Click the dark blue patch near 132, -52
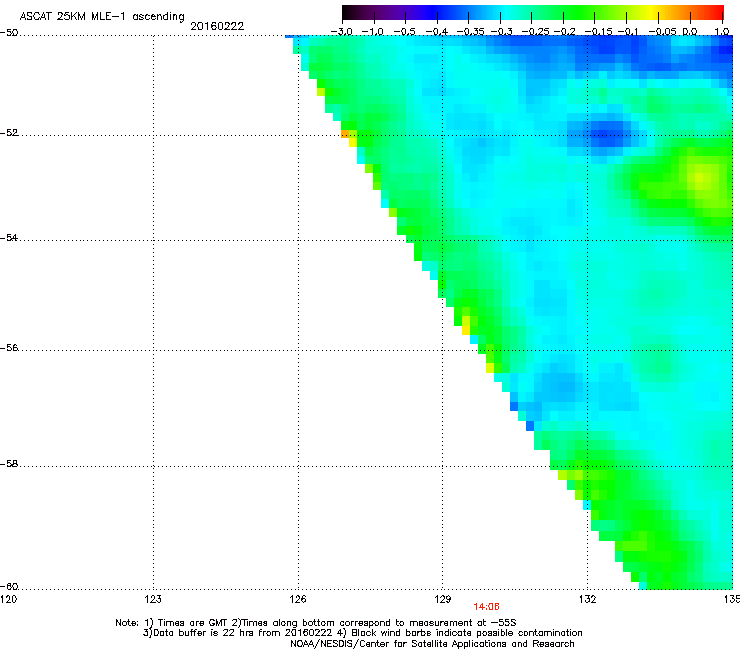Image resolution: width=740 pixels, height=650 pixels. [607, 133]
